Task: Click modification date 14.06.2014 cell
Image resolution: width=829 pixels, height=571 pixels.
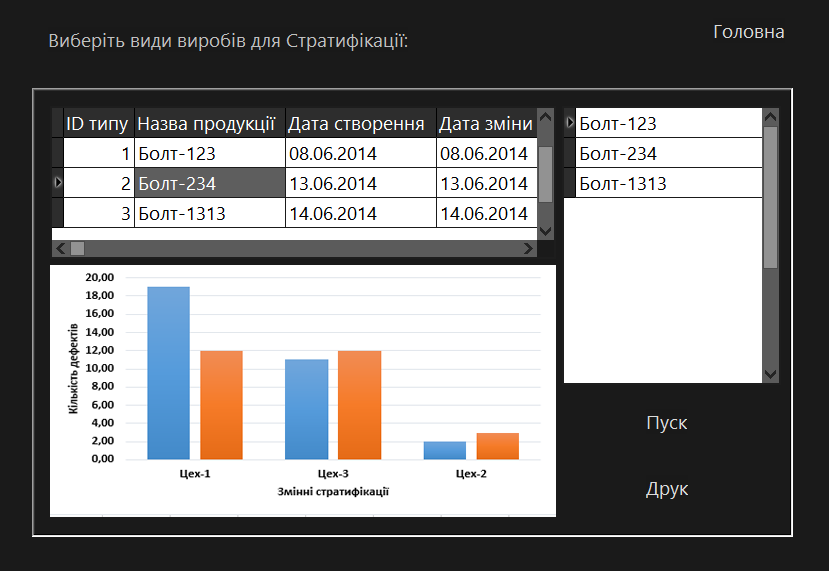Action: [487, 213]
